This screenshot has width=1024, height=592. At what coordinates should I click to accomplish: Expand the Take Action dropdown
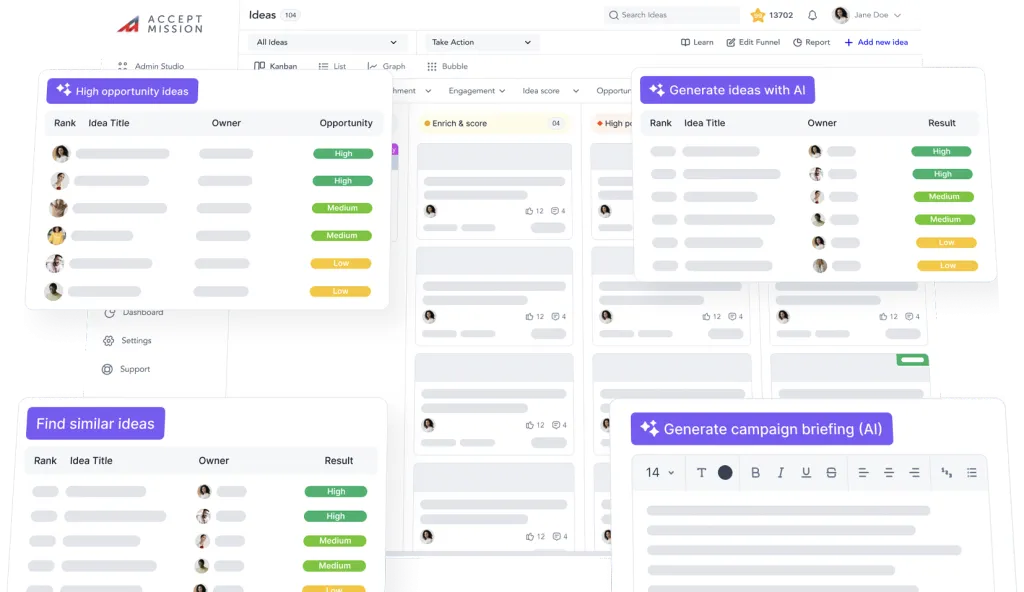(x=482, y=43)
